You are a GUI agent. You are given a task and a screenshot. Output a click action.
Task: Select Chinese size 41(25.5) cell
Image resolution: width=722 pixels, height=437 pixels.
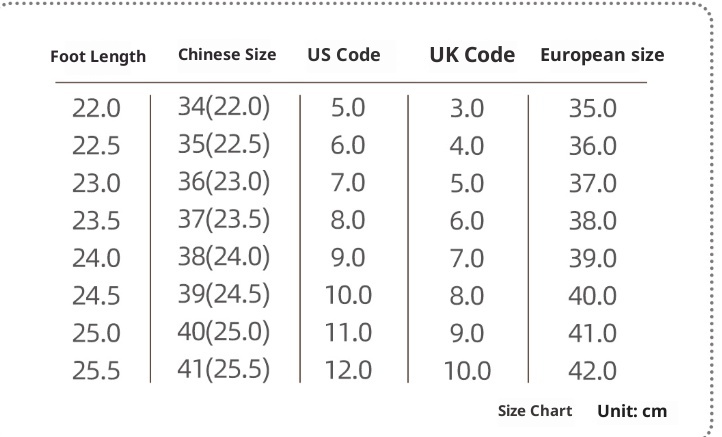(224, 368)
